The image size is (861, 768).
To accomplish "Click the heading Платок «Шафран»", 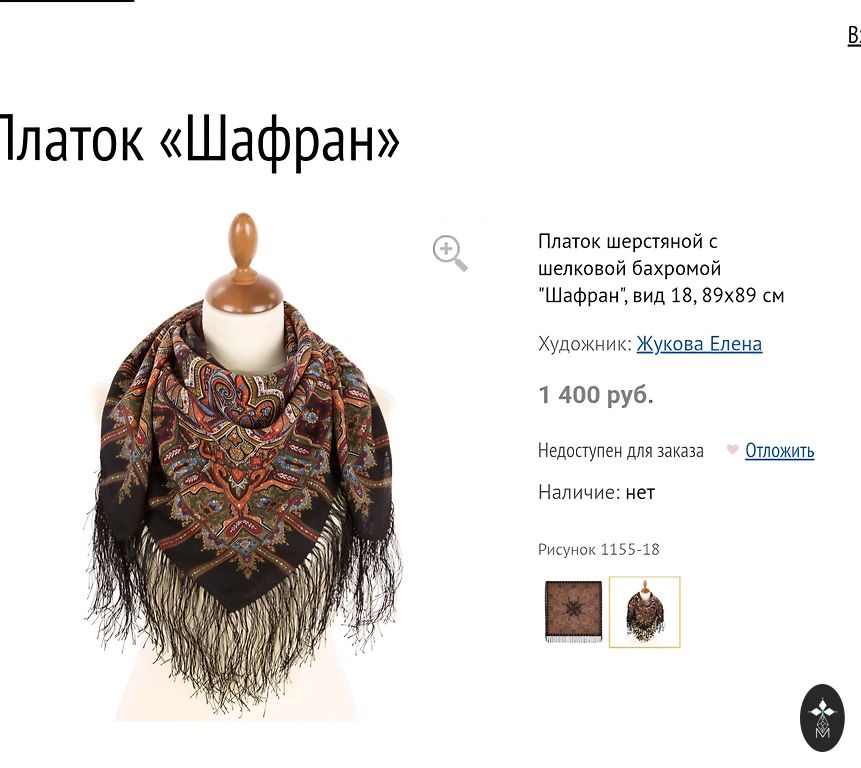I will pos(199,140).
